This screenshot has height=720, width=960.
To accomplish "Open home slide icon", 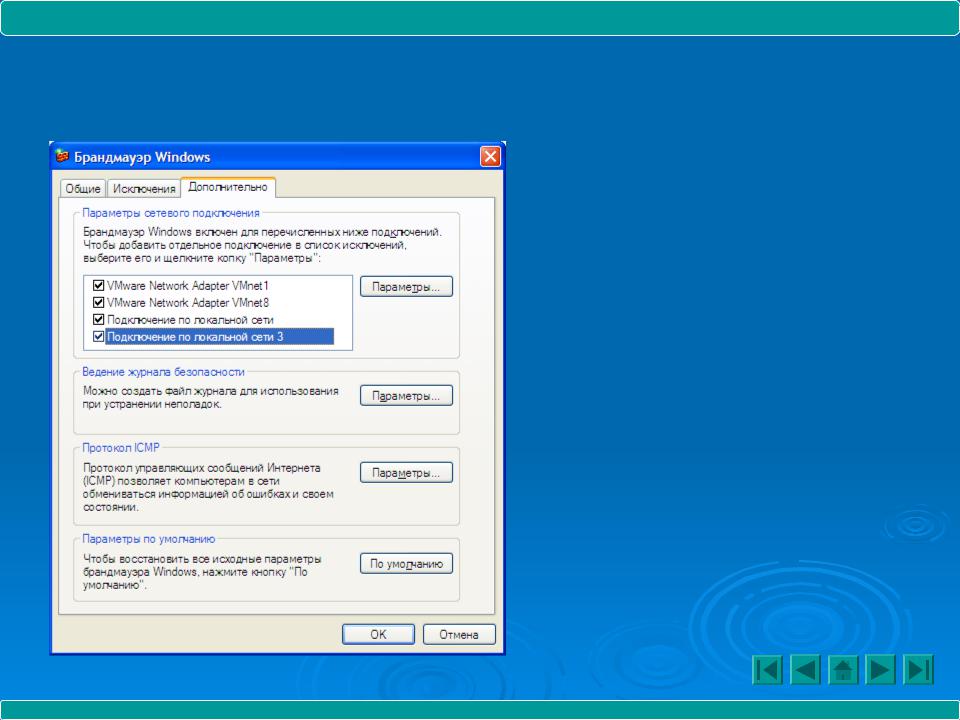I will tap(843, 669).
